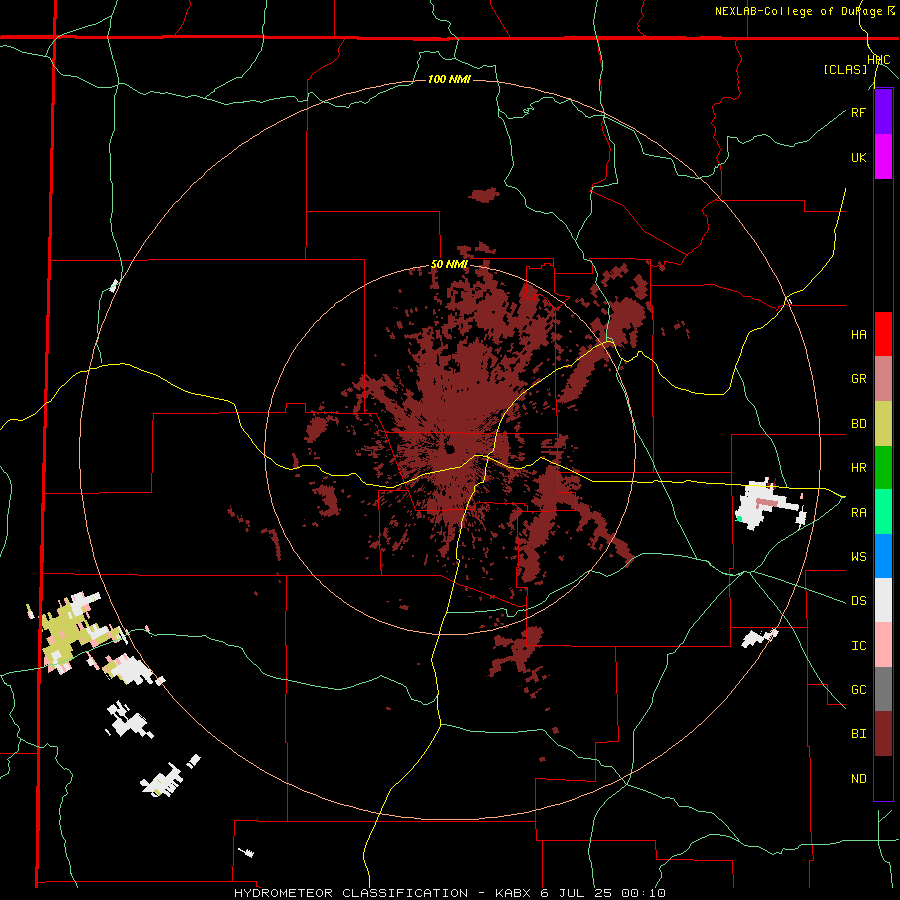Click the IC legend label
This screenshot has width=900, height=900.
coord(858,646)
